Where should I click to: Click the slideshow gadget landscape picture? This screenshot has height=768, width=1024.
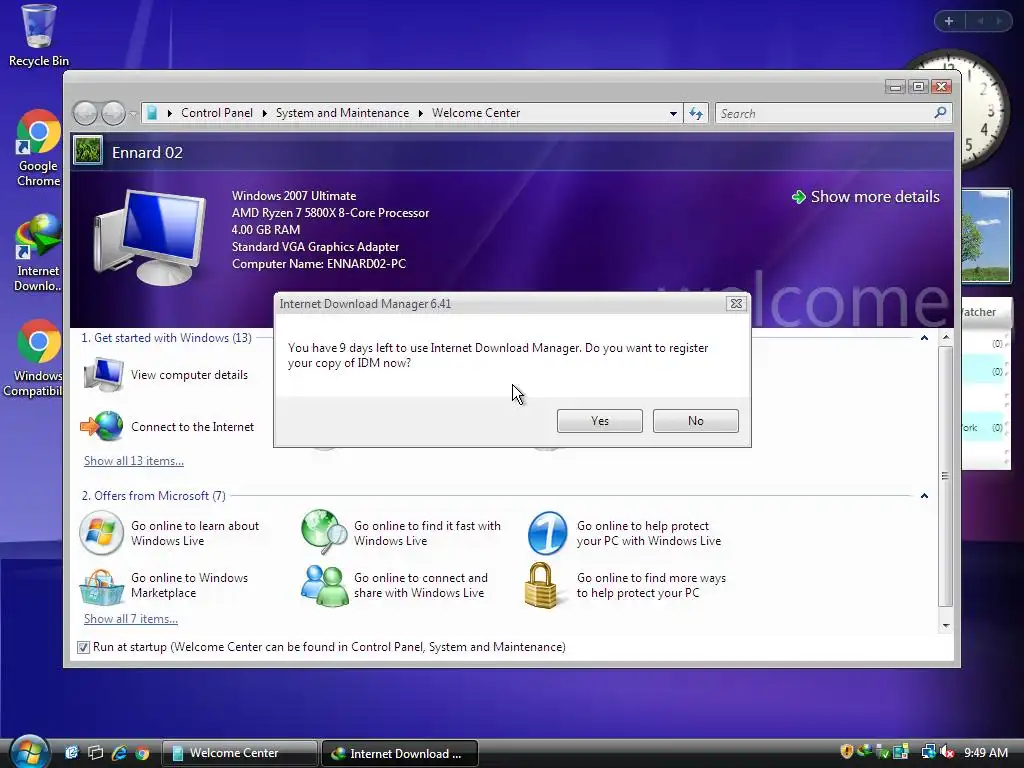coord(985,236)
